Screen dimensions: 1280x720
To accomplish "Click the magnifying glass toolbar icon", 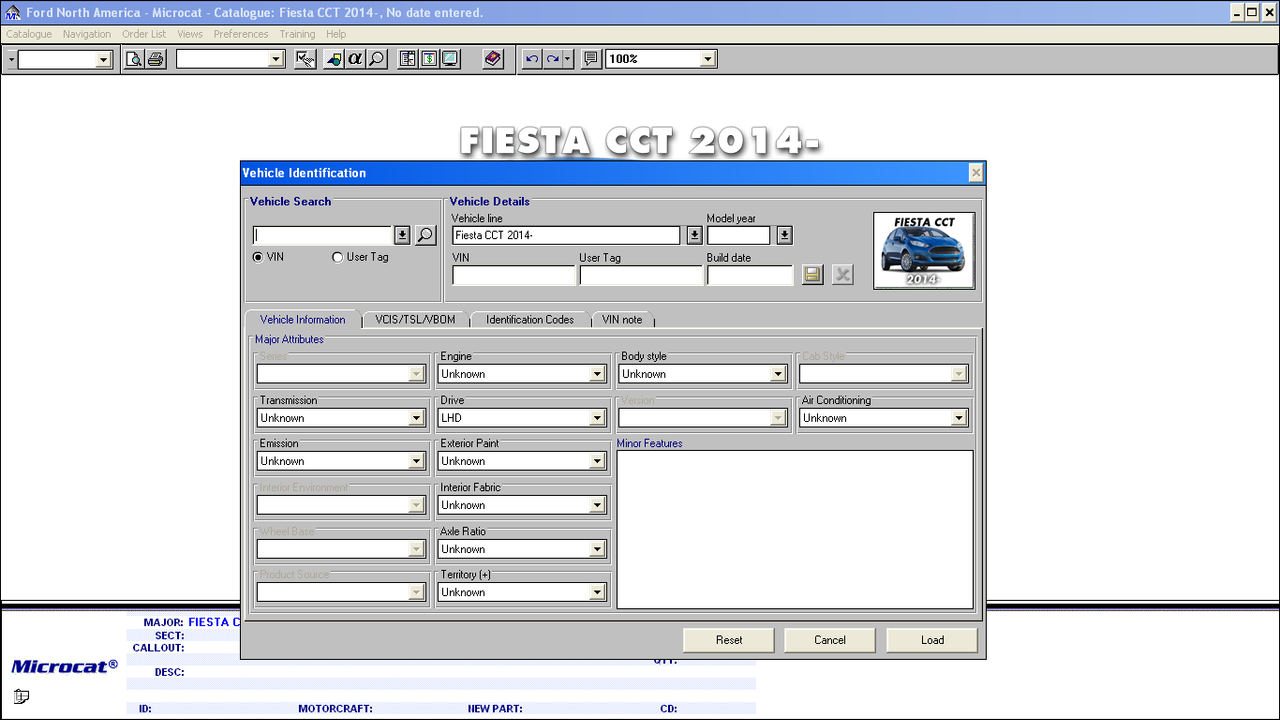I will (x=377, y=59).
